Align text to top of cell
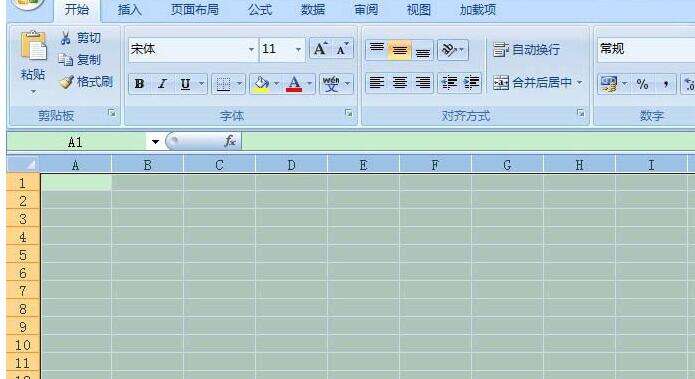The width and height of the screenshot is (695, 379). [377, 49]
